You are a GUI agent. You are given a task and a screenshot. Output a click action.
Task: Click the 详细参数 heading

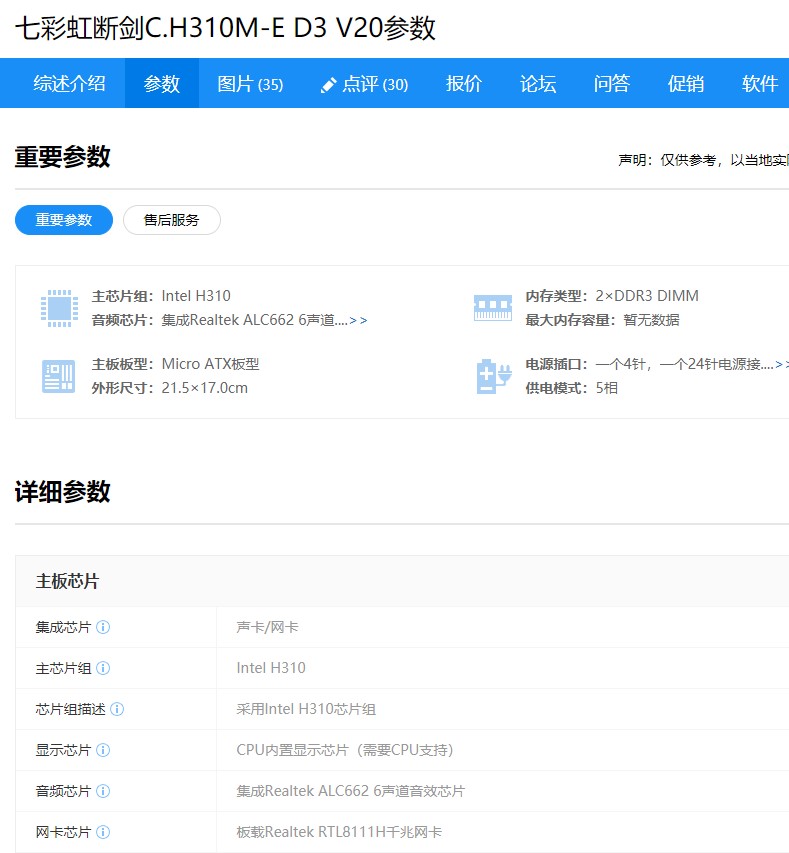[x=63, y=492]
